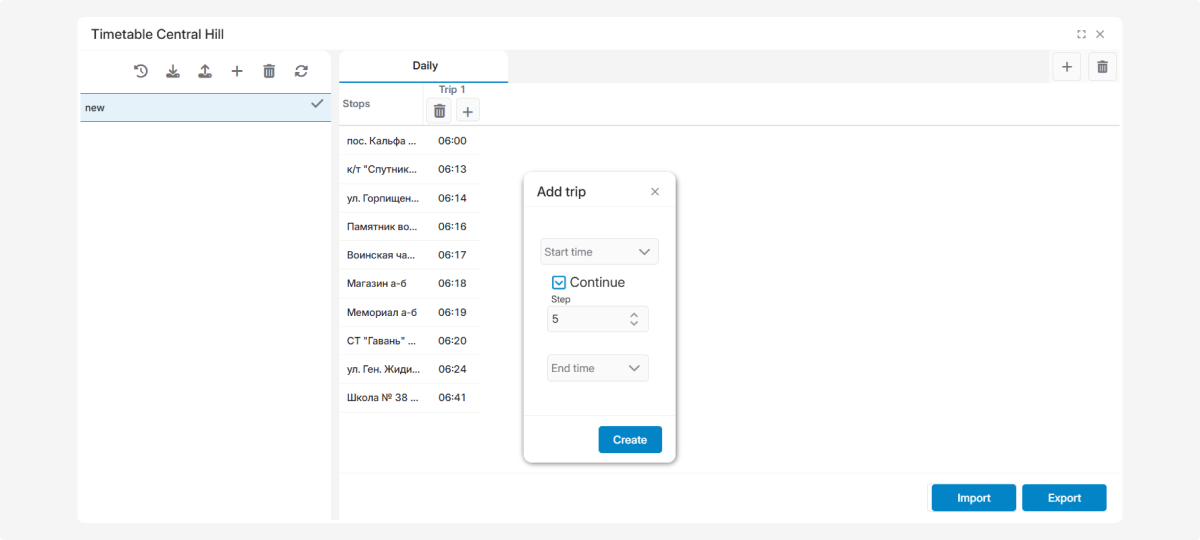Image resolution: width=1200 pixels, height=540 pixels.
Task: Add new timetable with left plus icon
Action: 237,71
